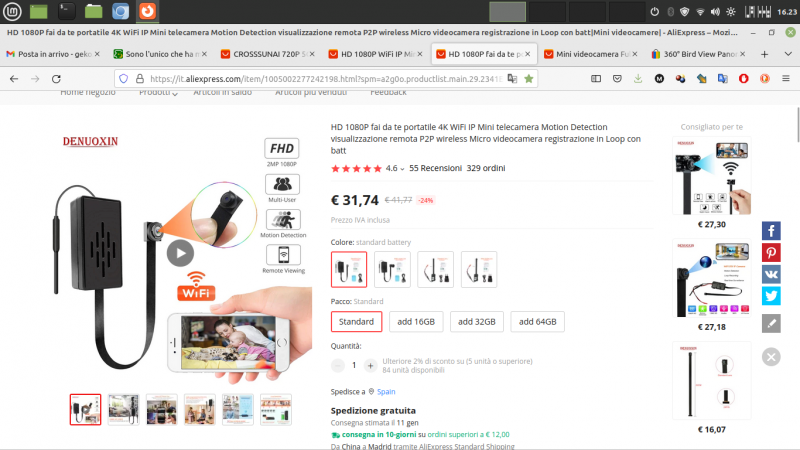The height and width of the screenshot is (450, 800).
Task: Share product on Pinterest
Action: pos(771,253)
